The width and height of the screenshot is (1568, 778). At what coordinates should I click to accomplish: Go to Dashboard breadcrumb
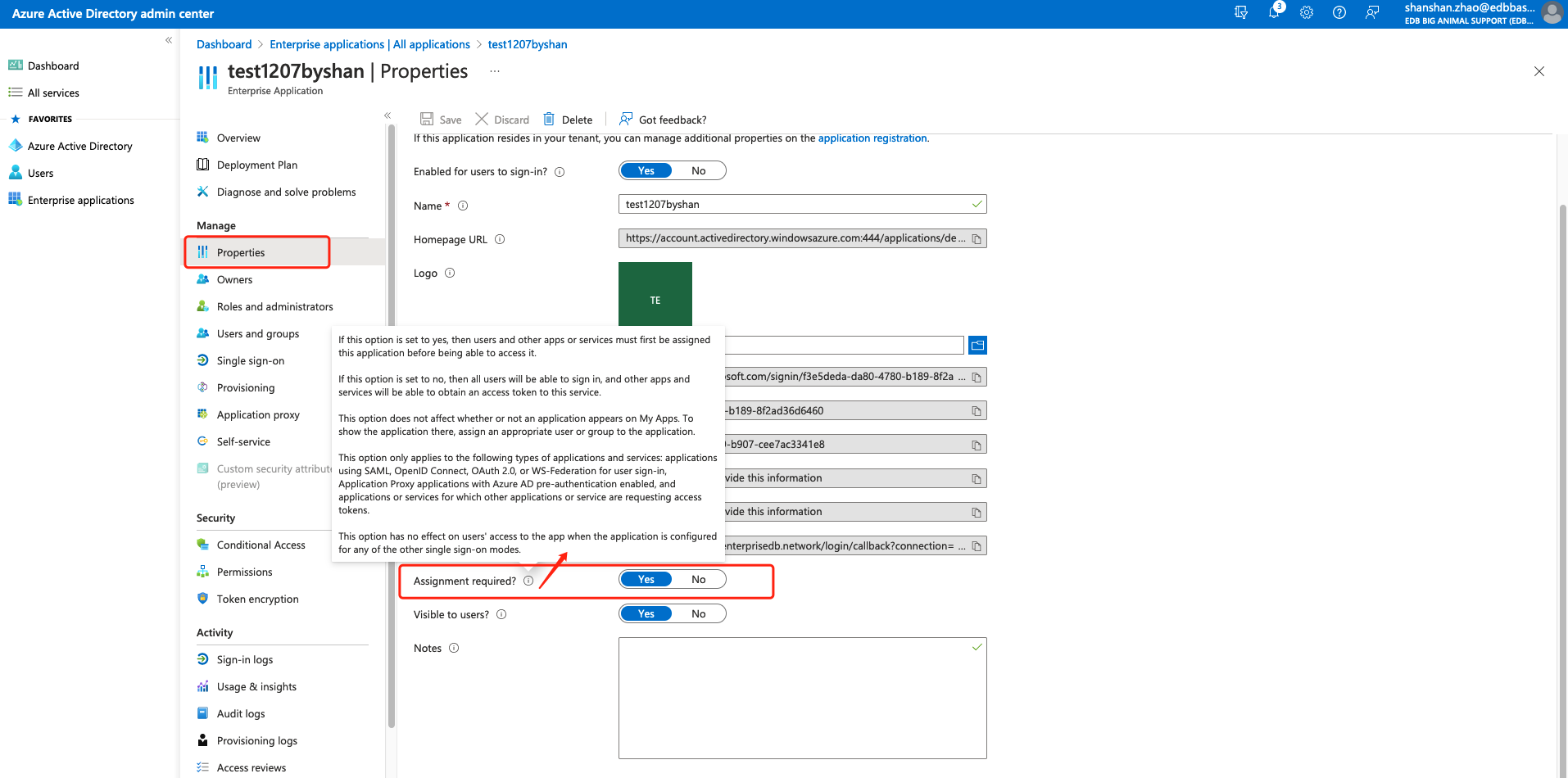pyautogui.click(x=224, y=44)
